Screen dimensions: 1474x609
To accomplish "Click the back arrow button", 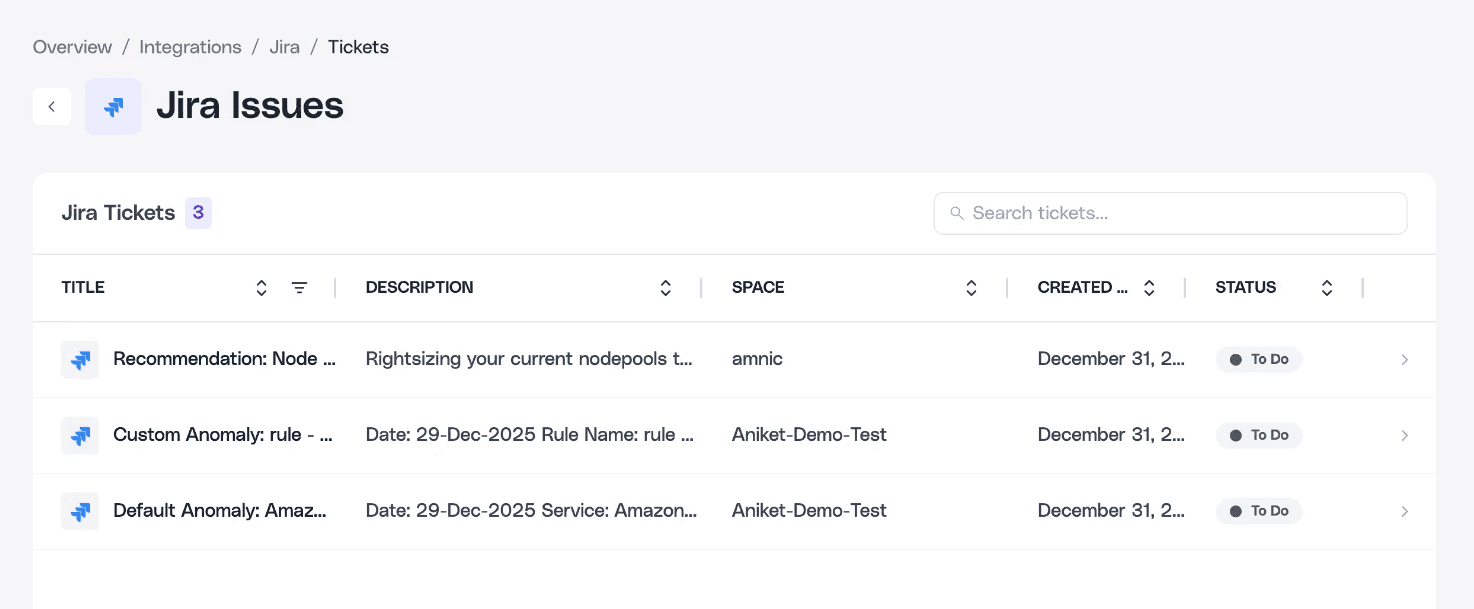I will [52, 107].
